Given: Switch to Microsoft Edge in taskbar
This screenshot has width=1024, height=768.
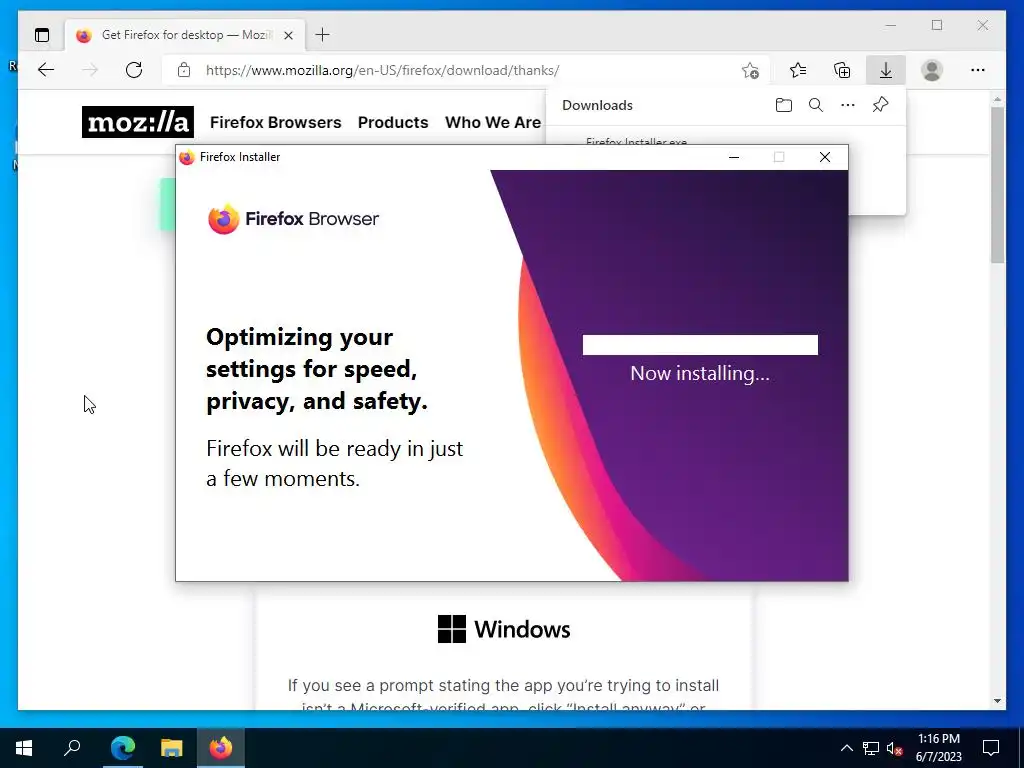Looking at the screenshot, I should [123, 748].
